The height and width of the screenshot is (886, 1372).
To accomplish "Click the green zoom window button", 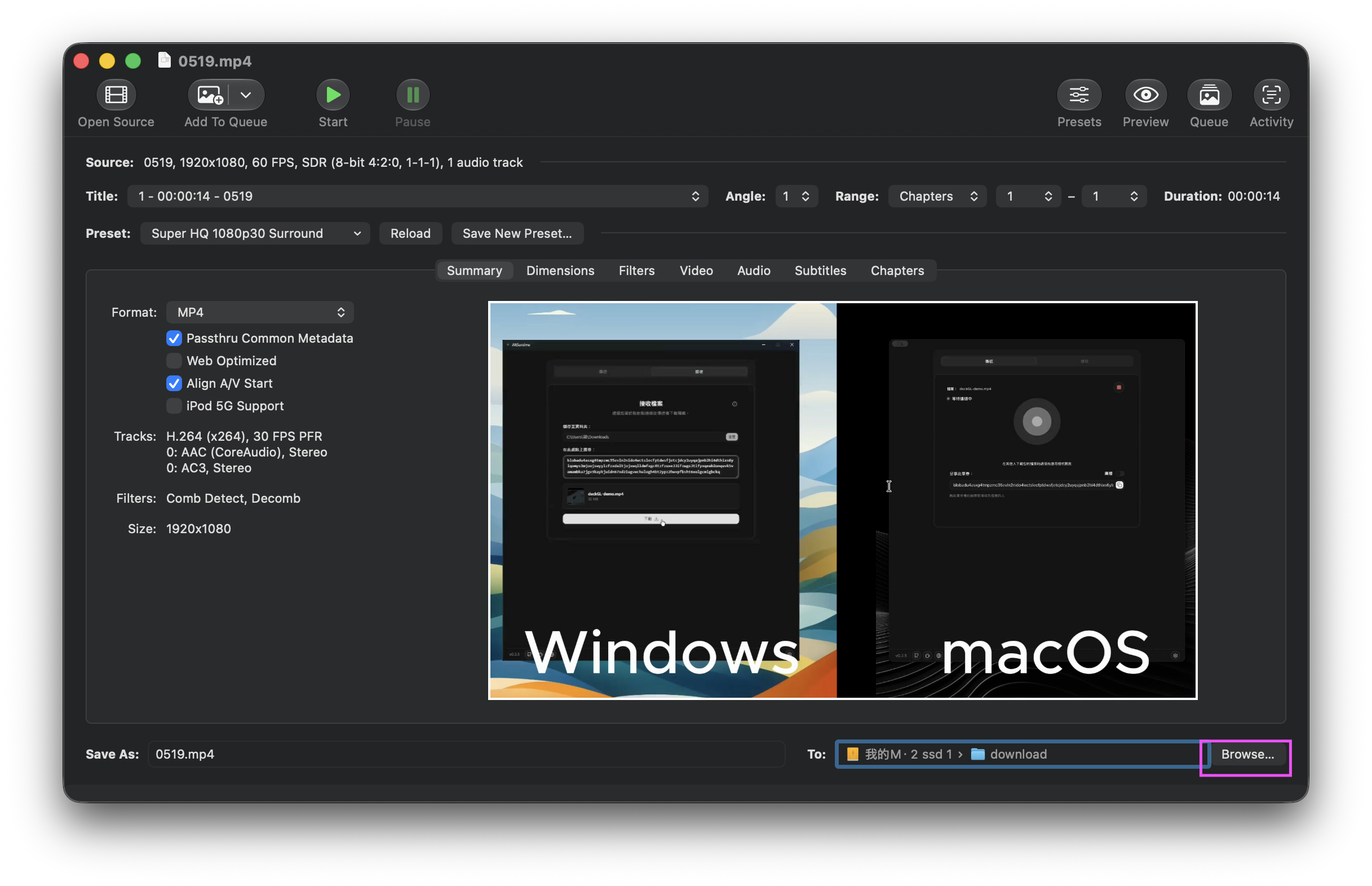I will [133, 60].
